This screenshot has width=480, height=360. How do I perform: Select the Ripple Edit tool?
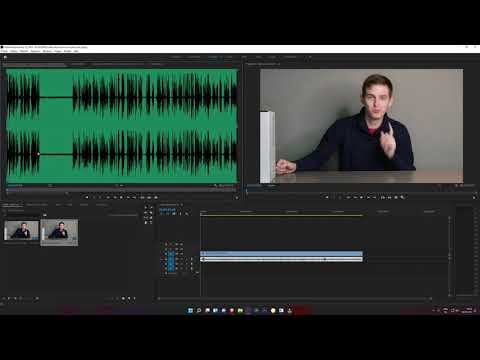click(146, 212)
